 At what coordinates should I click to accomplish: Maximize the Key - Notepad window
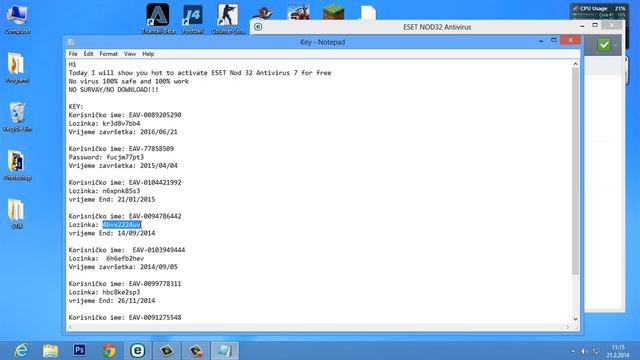554,40
